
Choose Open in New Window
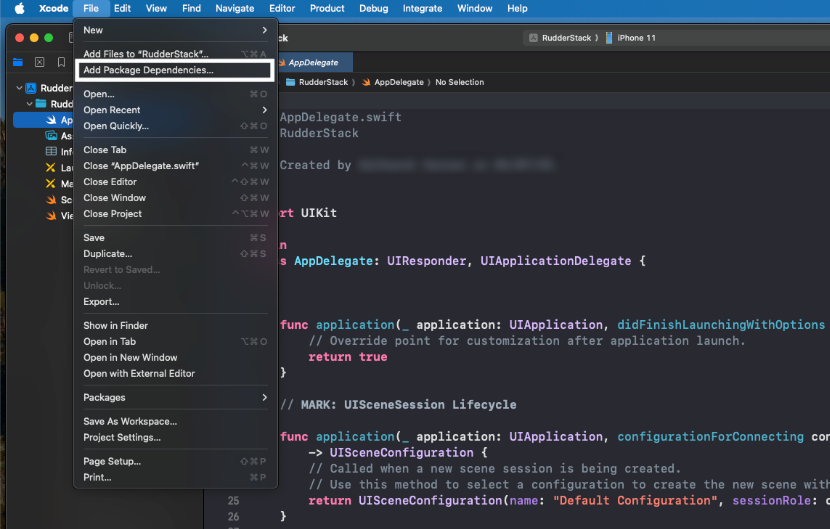175,357
